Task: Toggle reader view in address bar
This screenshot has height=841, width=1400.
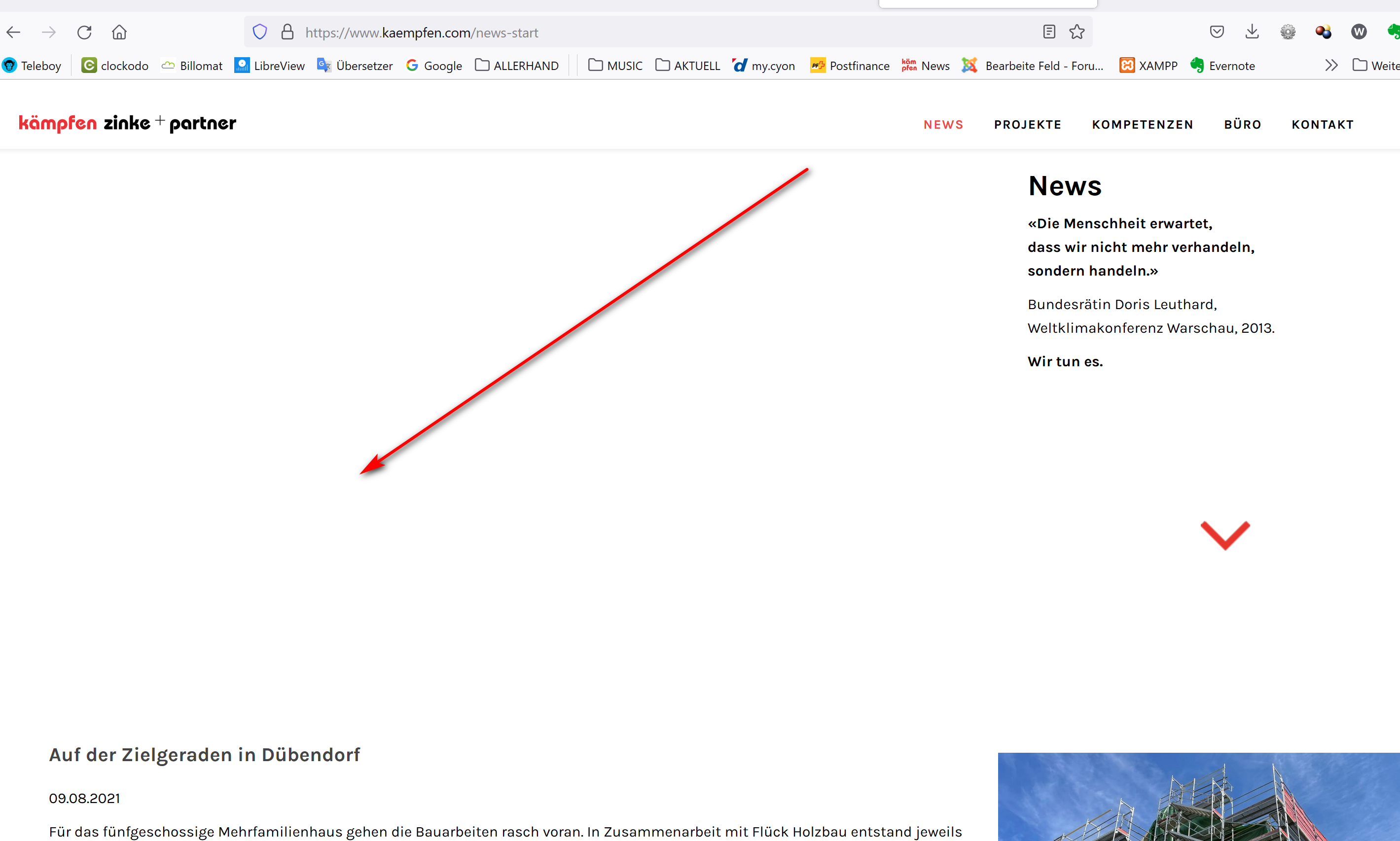Action: click(1048, 33)
